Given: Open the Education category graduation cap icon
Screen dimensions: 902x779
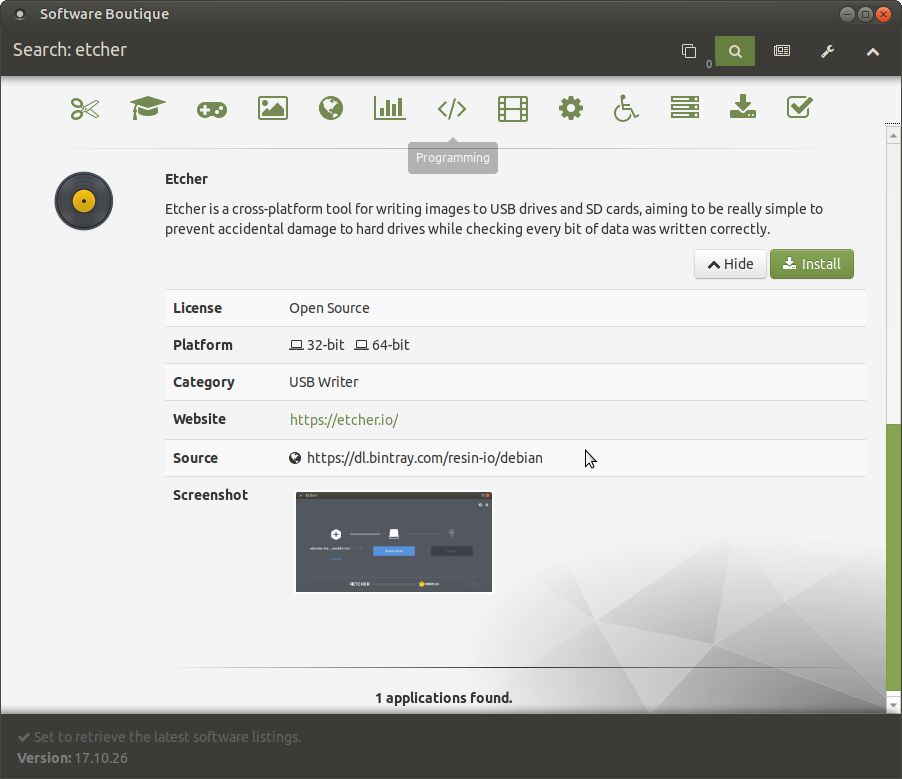Looking at the screenshot, I should coord(148,108).
